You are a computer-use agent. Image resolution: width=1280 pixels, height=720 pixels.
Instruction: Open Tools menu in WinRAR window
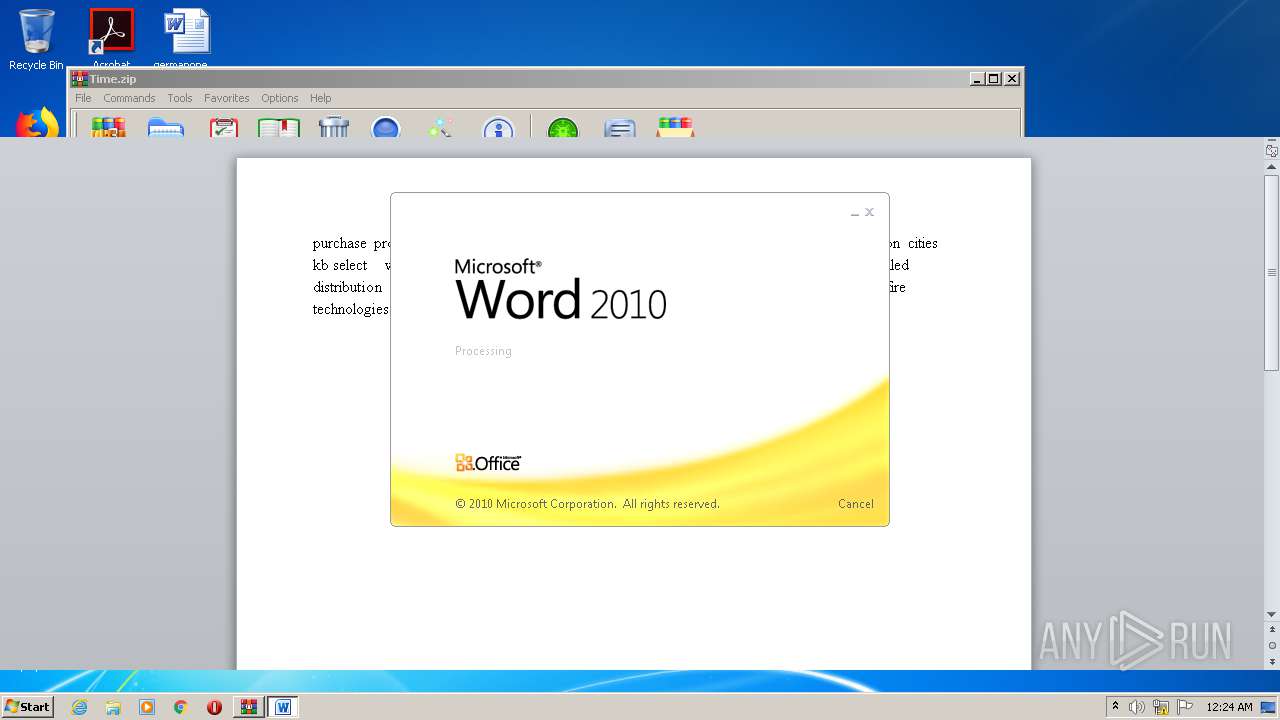point(180,98)
